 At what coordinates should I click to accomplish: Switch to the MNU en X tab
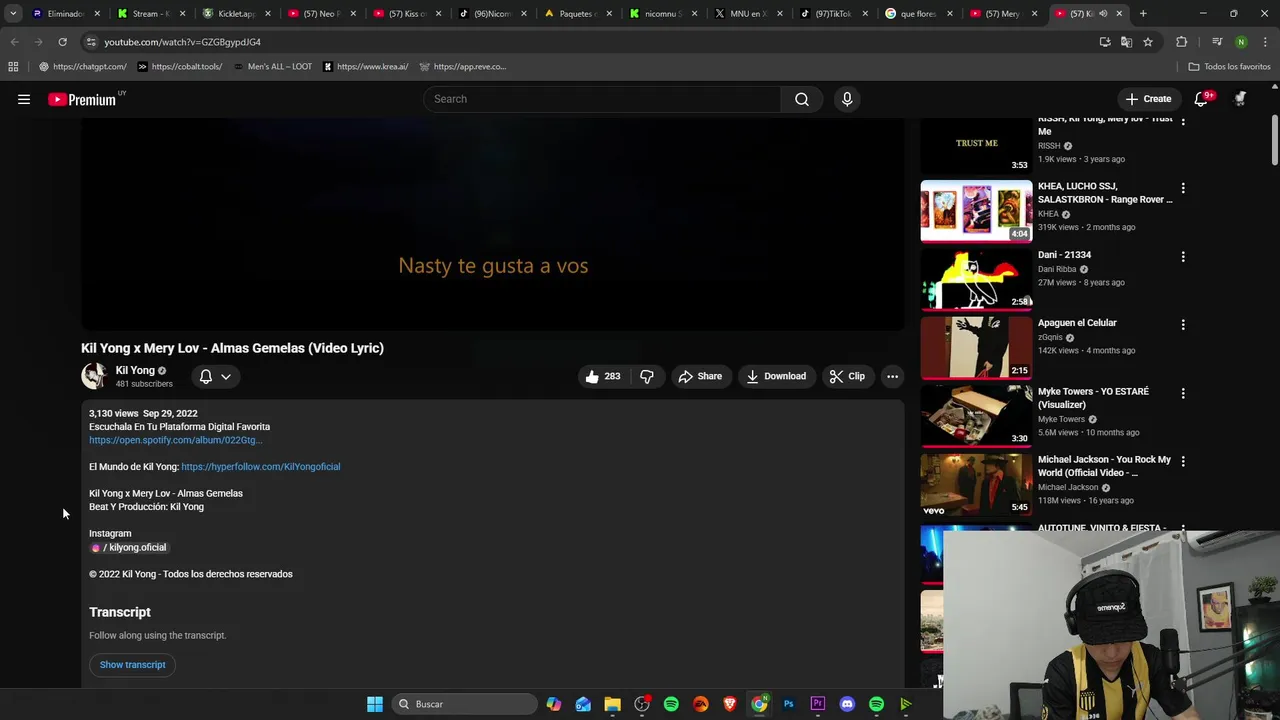748,14
